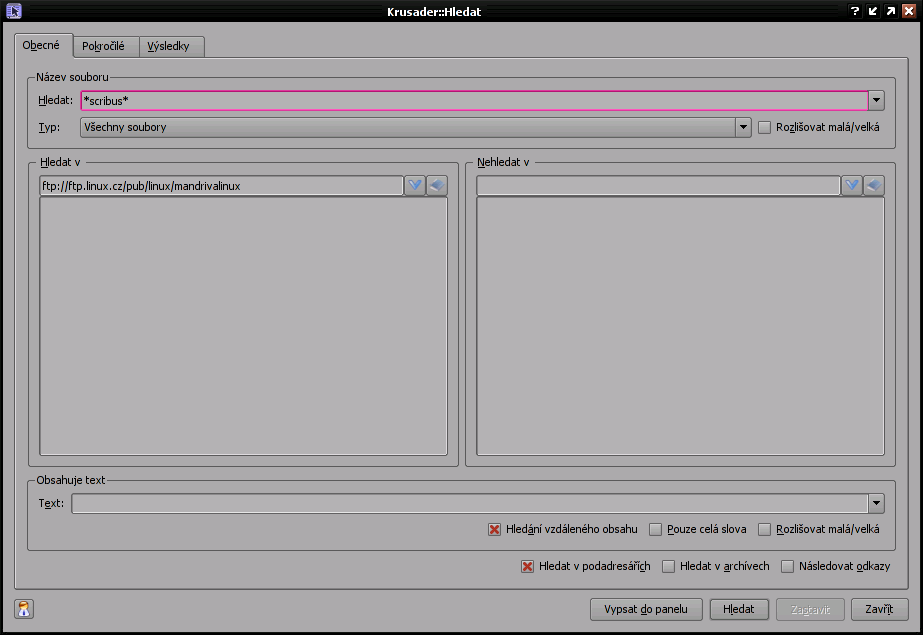Enable 'Hledat v archívech' checkbox
Viewport: 923px width, 635px height.
[669, 567]
